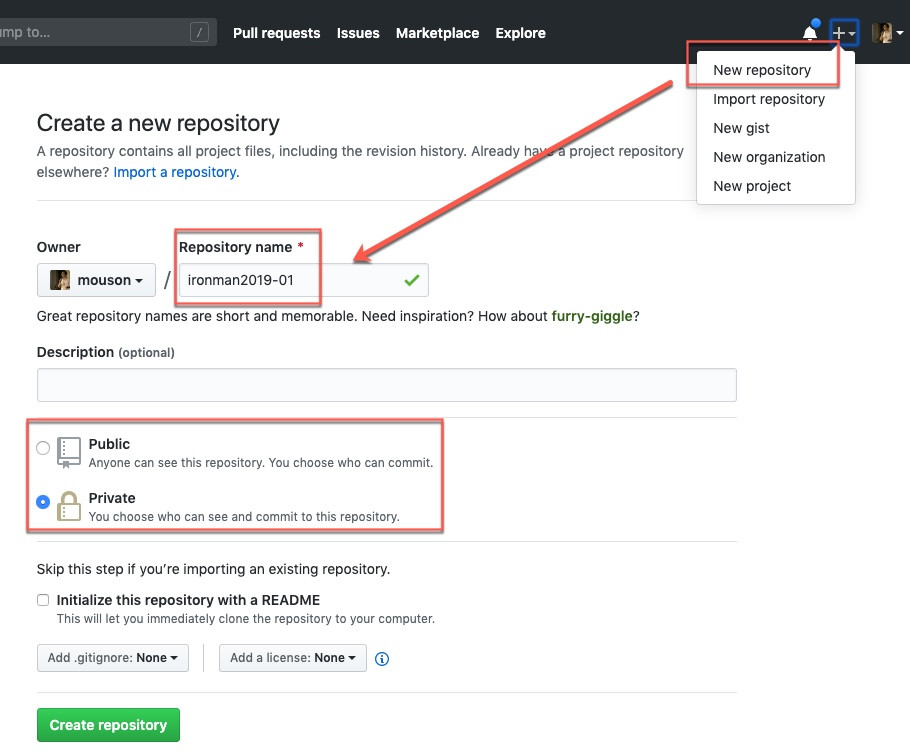910x755 pixels.
Task: Click the Create repository button
Action: pyautogui.click(x=109, y=725)
